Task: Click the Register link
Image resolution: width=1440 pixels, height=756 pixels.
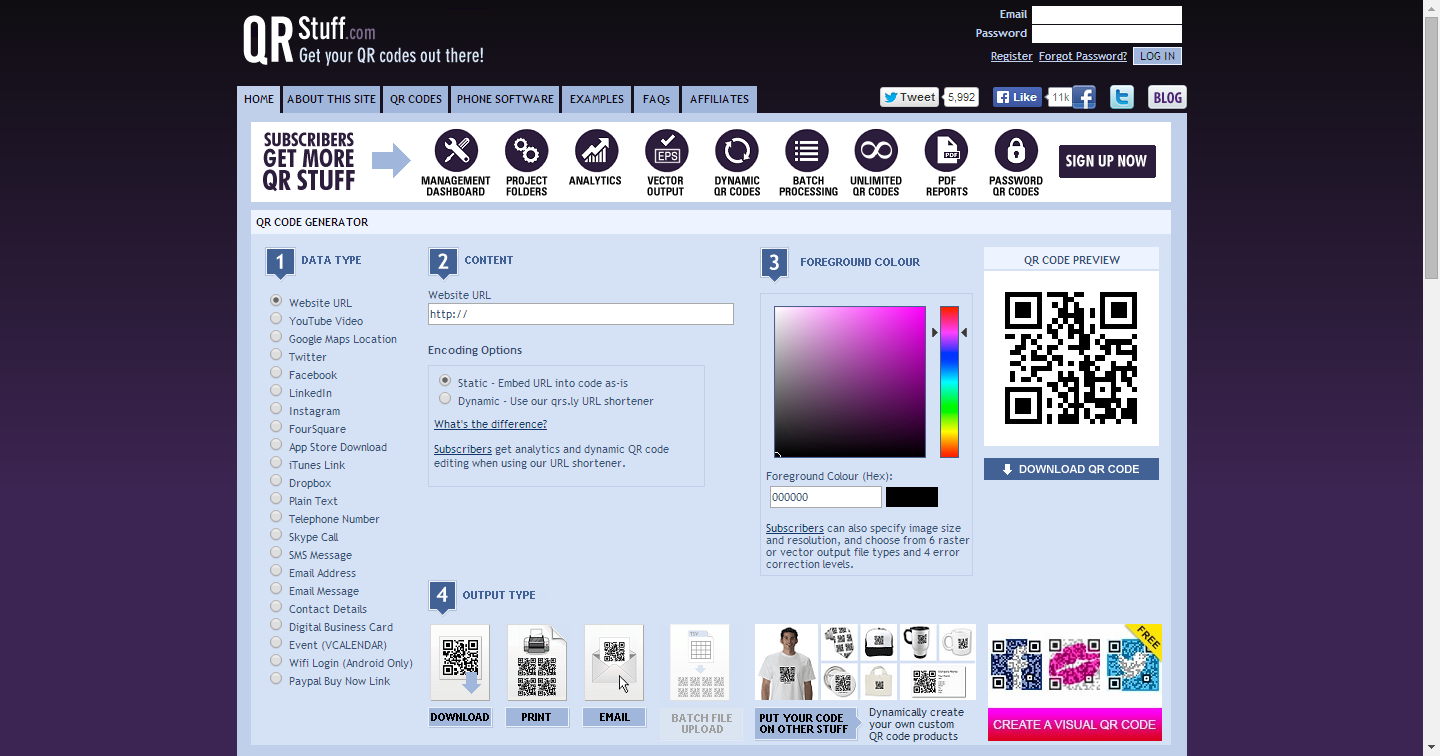Action: [x=1011, y=56]
